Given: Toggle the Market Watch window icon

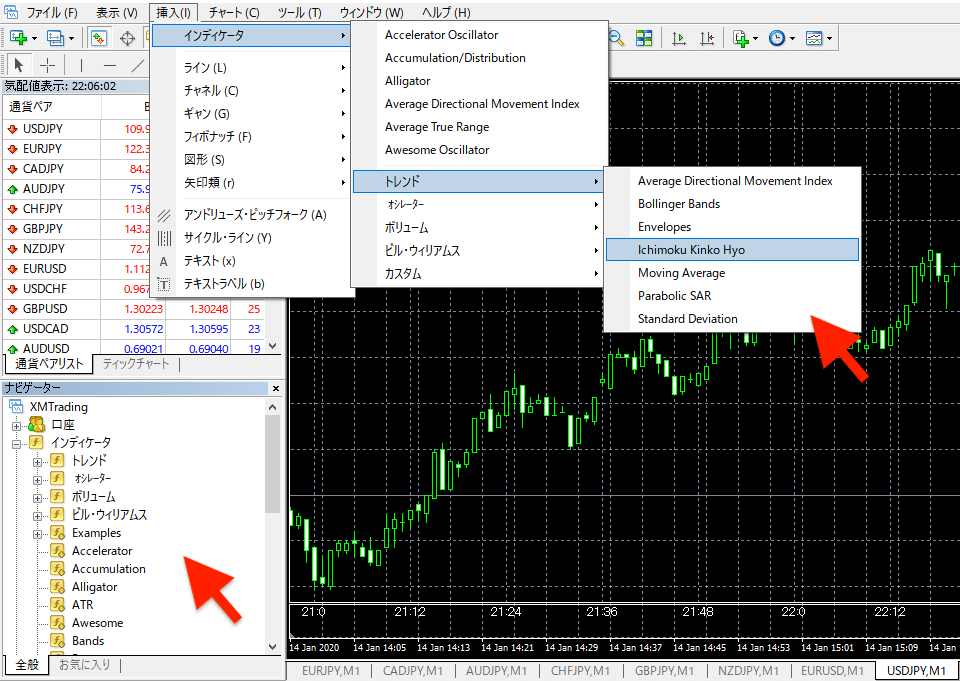Looking at the screenshot, I should pyautogui.click(x=99, y=38).
